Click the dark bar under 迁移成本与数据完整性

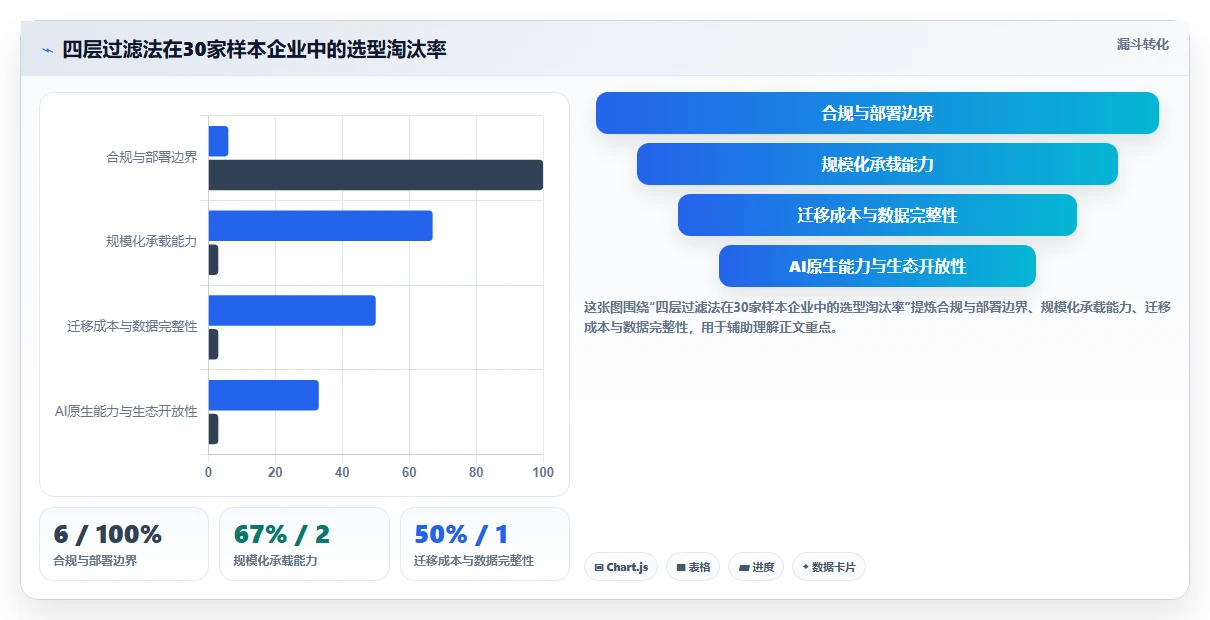(x=213, y=344)
